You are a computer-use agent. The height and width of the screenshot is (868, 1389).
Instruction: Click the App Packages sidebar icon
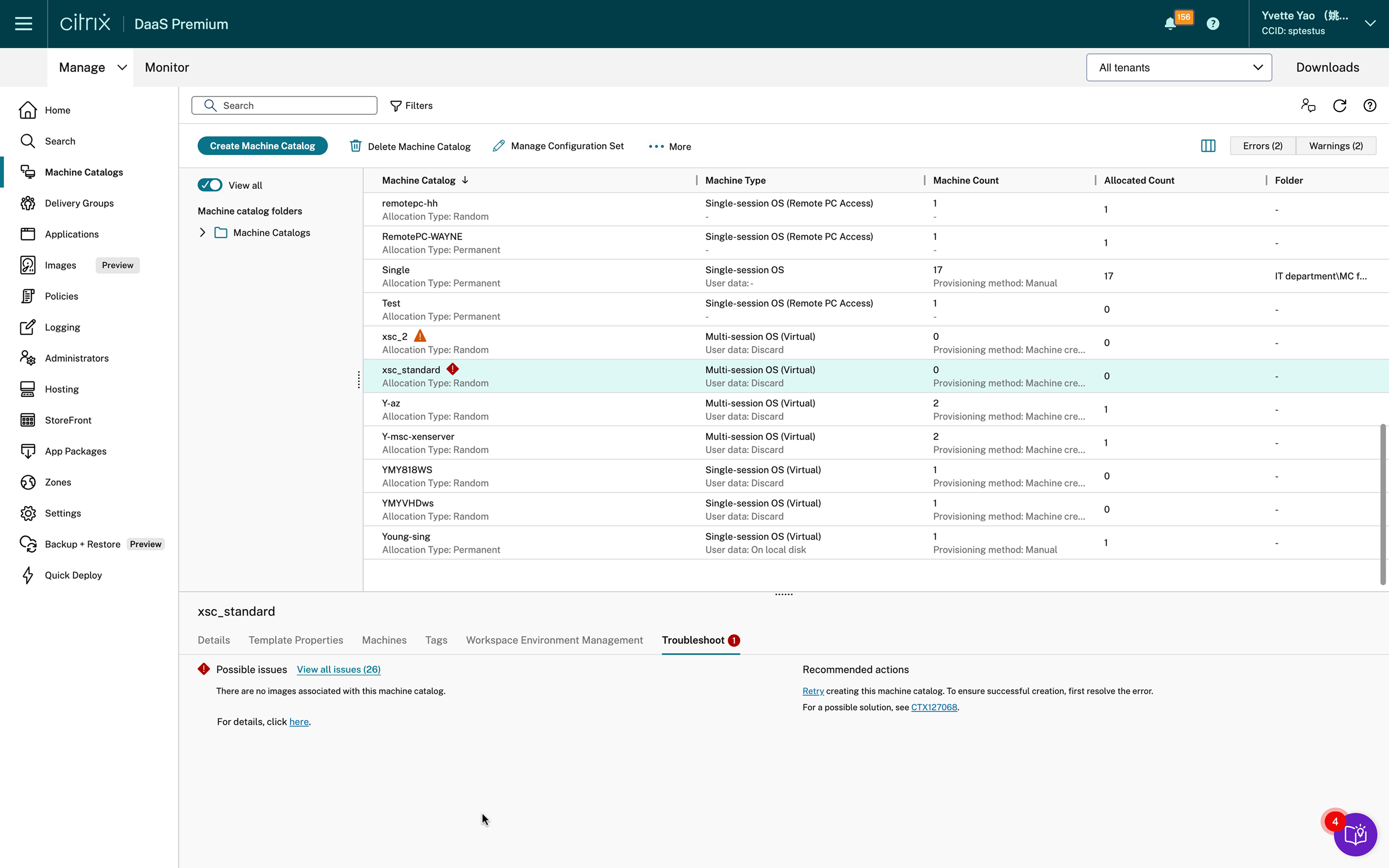28,450
